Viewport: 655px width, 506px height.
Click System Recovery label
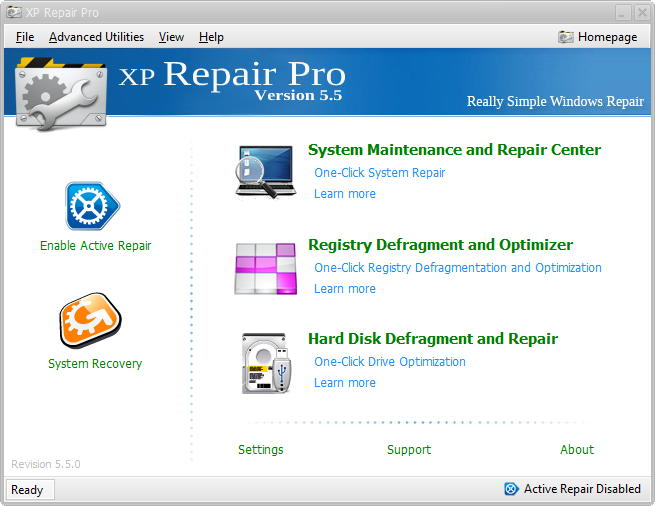[x=95, y=364]
